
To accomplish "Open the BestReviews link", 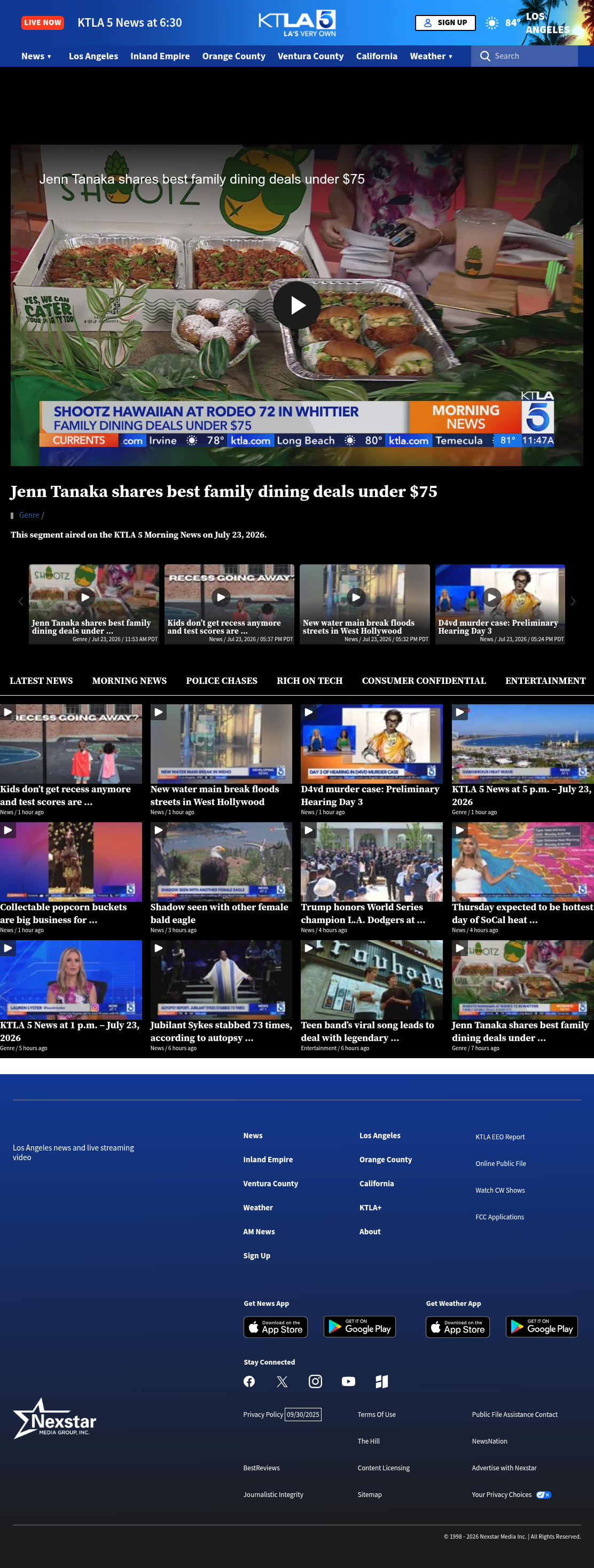I will pyautogui.click(x=261, y=1468).
